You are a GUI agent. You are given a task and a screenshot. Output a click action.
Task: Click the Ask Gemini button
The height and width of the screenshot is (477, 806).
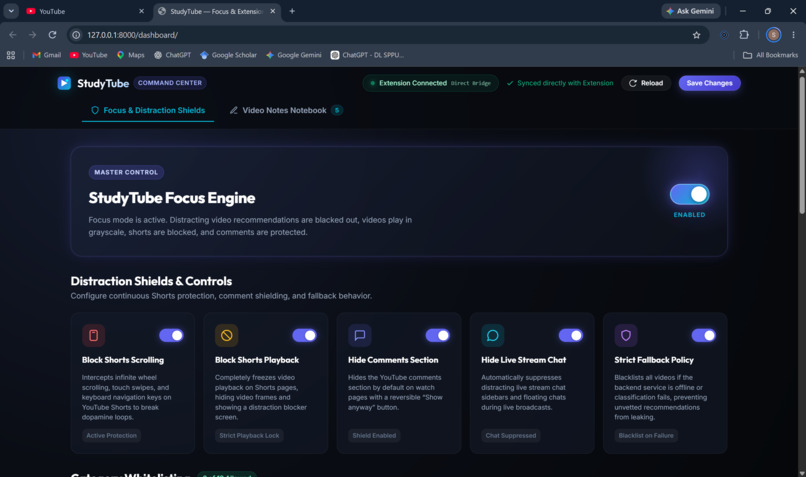[690, 11]
